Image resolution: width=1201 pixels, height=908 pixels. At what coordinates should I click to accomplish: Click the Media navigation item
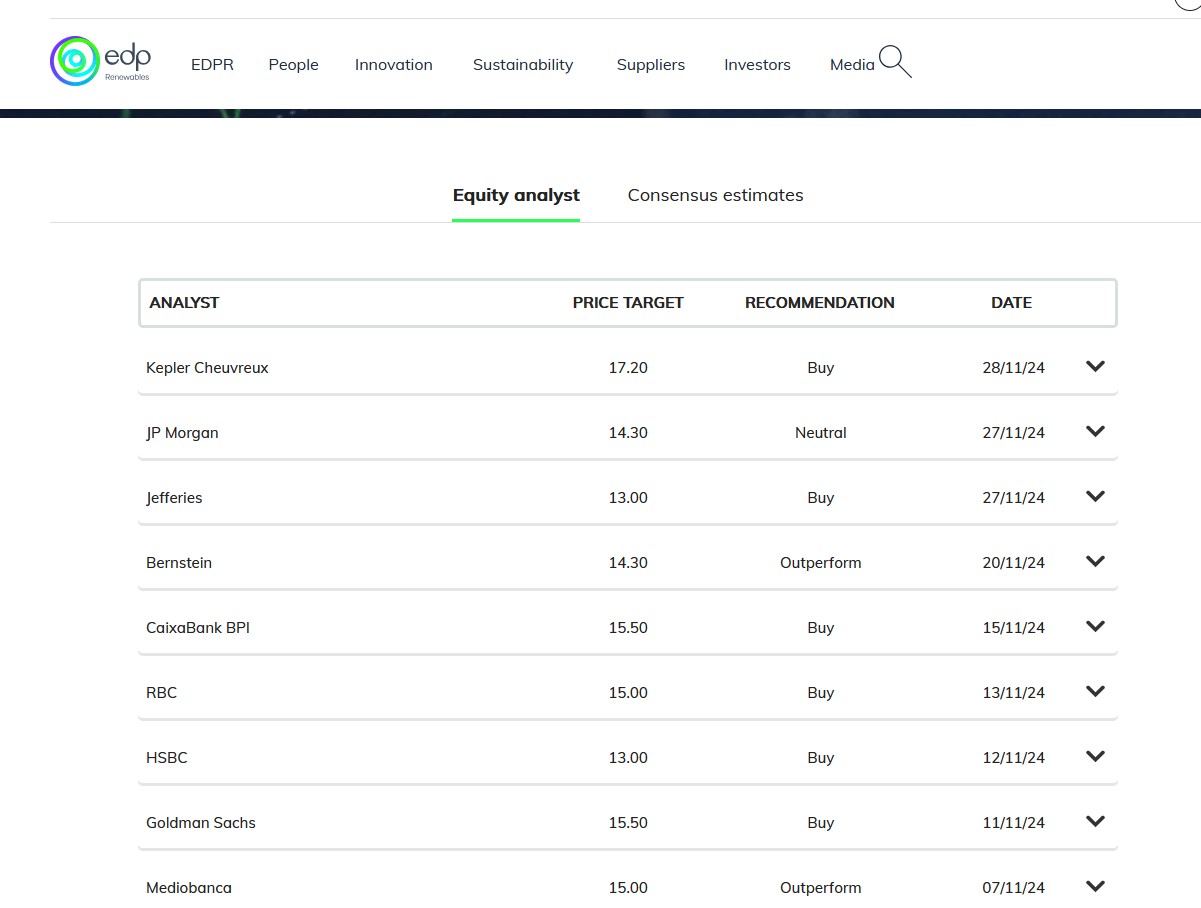tap(851, 65)
